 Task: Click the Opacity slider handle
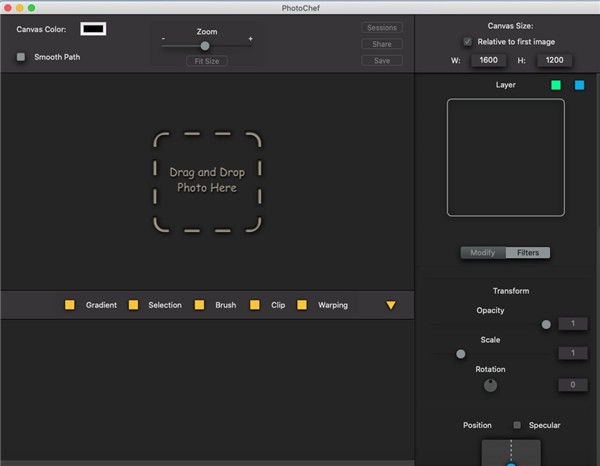tap(546, 324)
